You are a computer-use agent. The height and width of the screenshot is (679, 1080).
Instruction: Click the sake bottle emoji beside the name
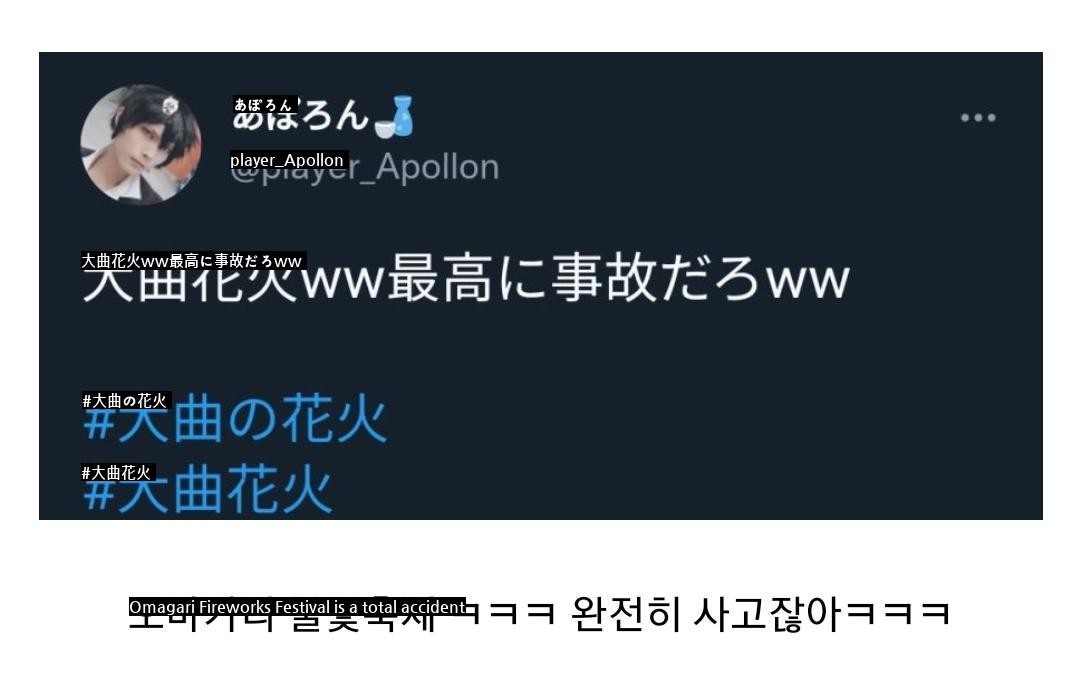pos(395,117)
